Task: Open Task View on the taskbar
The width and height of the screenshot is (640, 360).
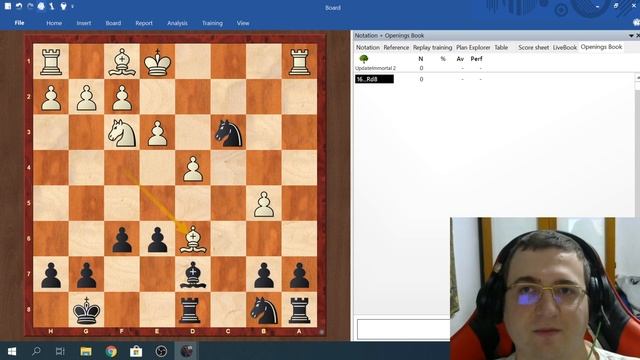Action: 60,351
